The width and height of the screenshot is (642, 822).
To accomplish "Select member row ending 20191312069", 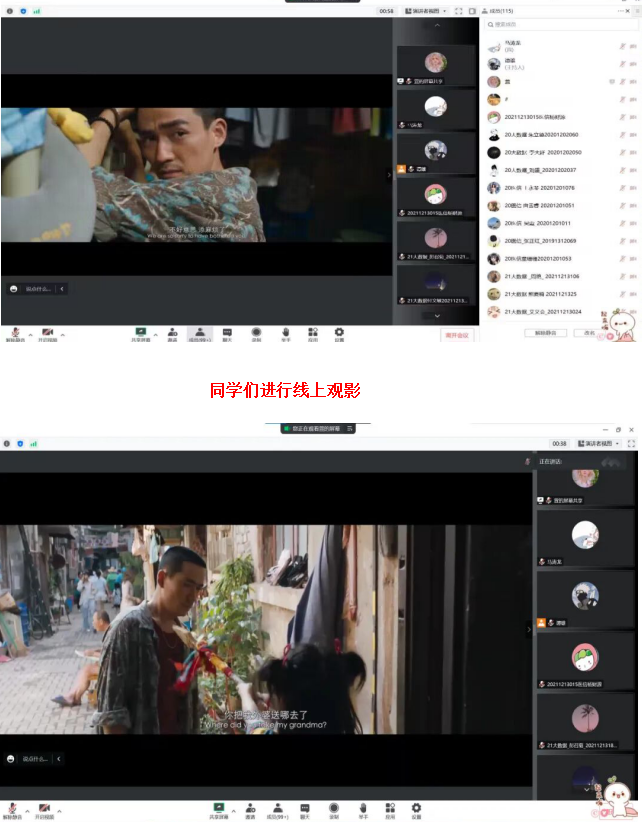I will tap(561, 241).
